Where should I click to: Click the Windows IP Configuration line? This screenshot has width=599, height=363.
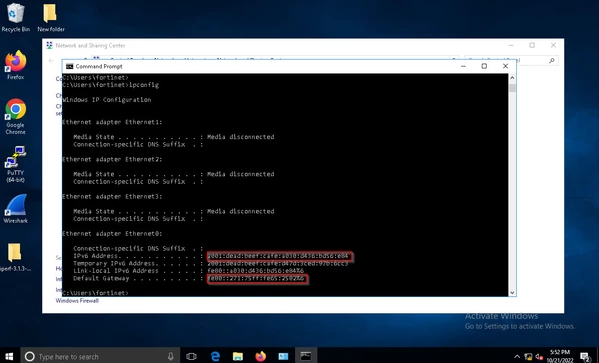pos(107,100)
